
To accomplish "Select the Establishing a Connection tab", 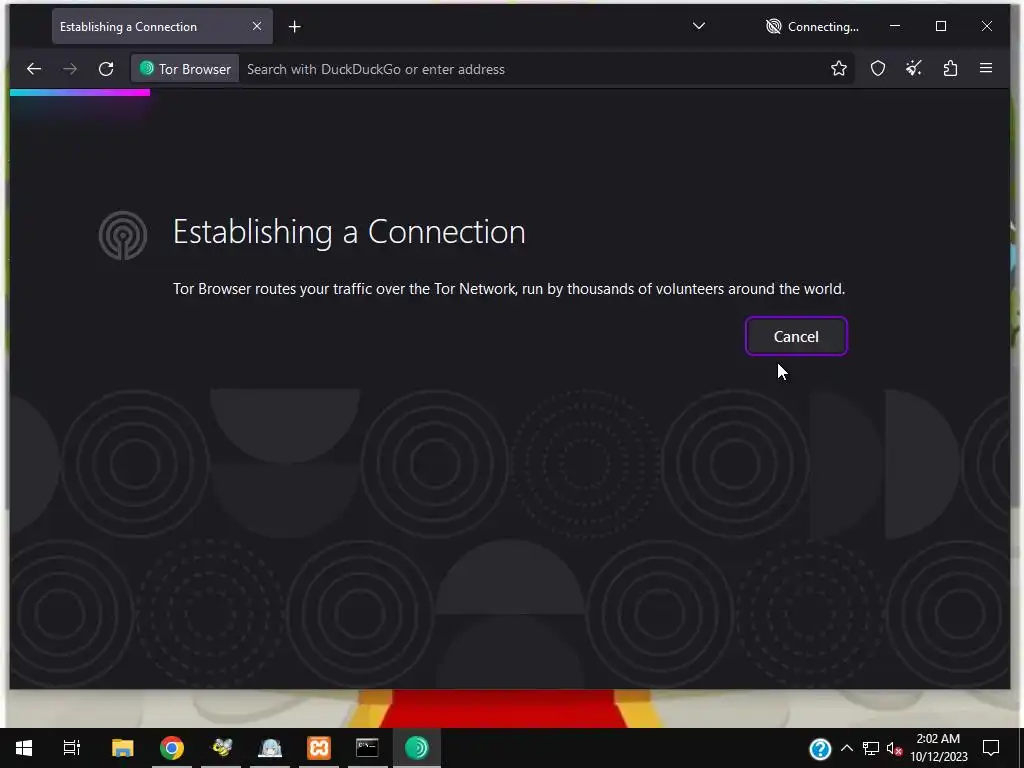I will [162, 27].
